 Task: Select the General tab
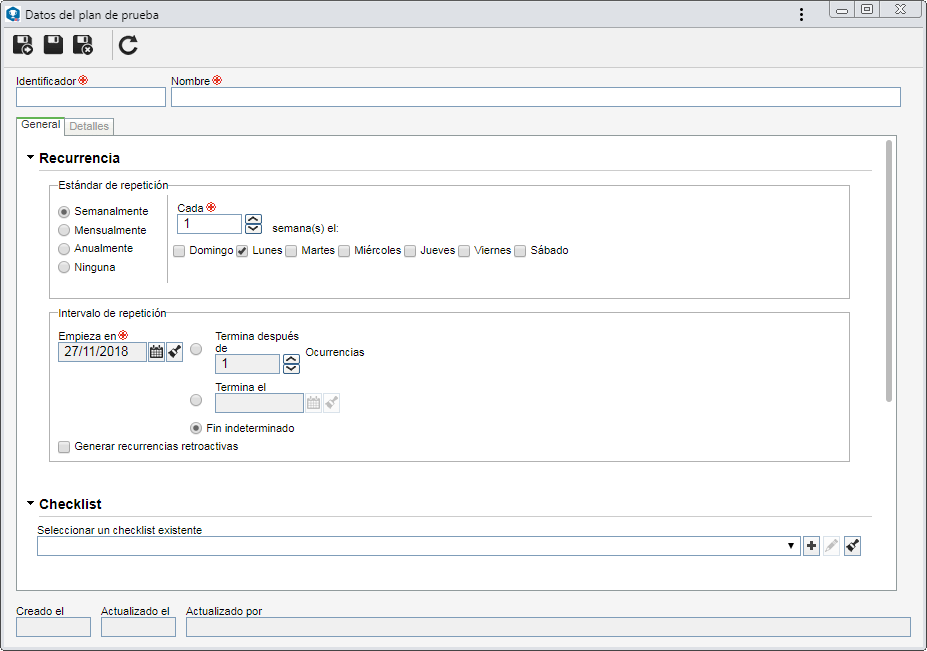(x=40, y=125)
